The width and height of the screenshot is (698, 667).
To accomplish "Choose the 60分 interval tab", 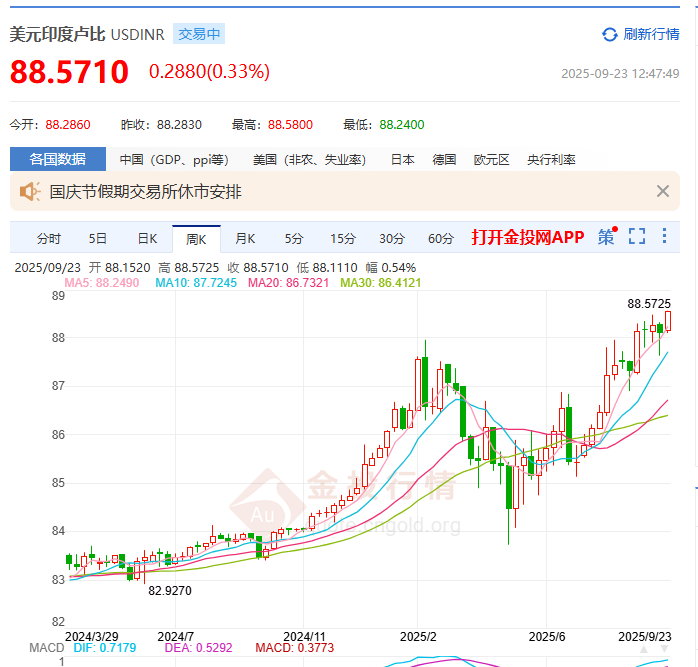I will coord(441,238).
